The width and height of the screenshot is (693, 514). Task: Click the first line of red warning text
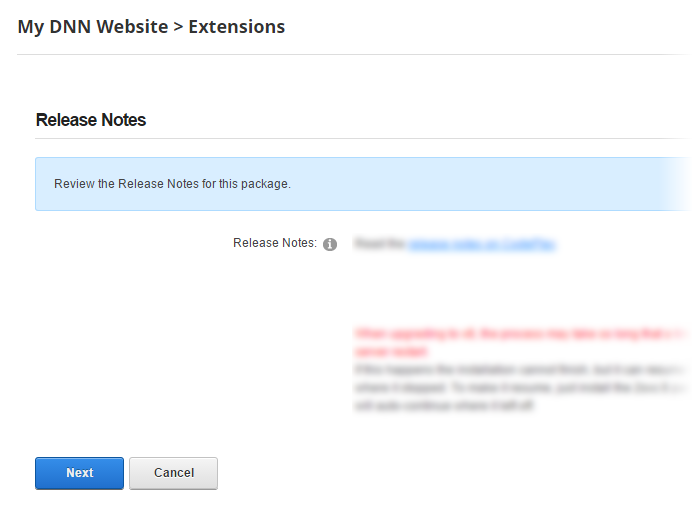pyautogui.click(x=520, y=334)
